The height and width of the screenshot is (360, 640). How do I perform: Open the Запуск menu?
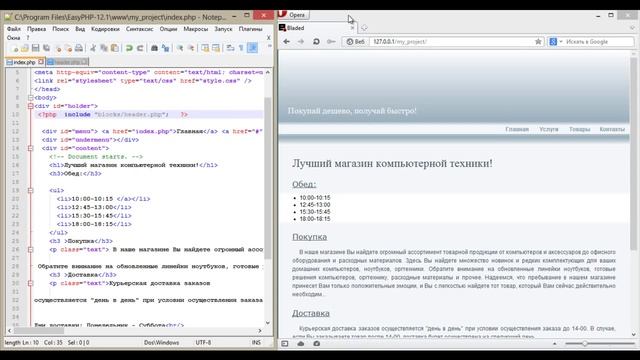(223, 29)
